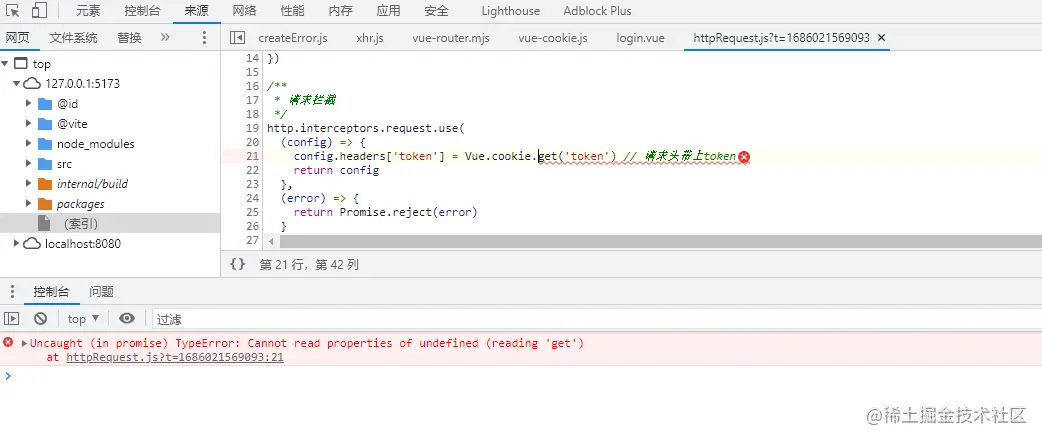This screenshot has height=441, width=1042.
Task: Expand the localhost:8080 tree node
Action: (17, 243)
